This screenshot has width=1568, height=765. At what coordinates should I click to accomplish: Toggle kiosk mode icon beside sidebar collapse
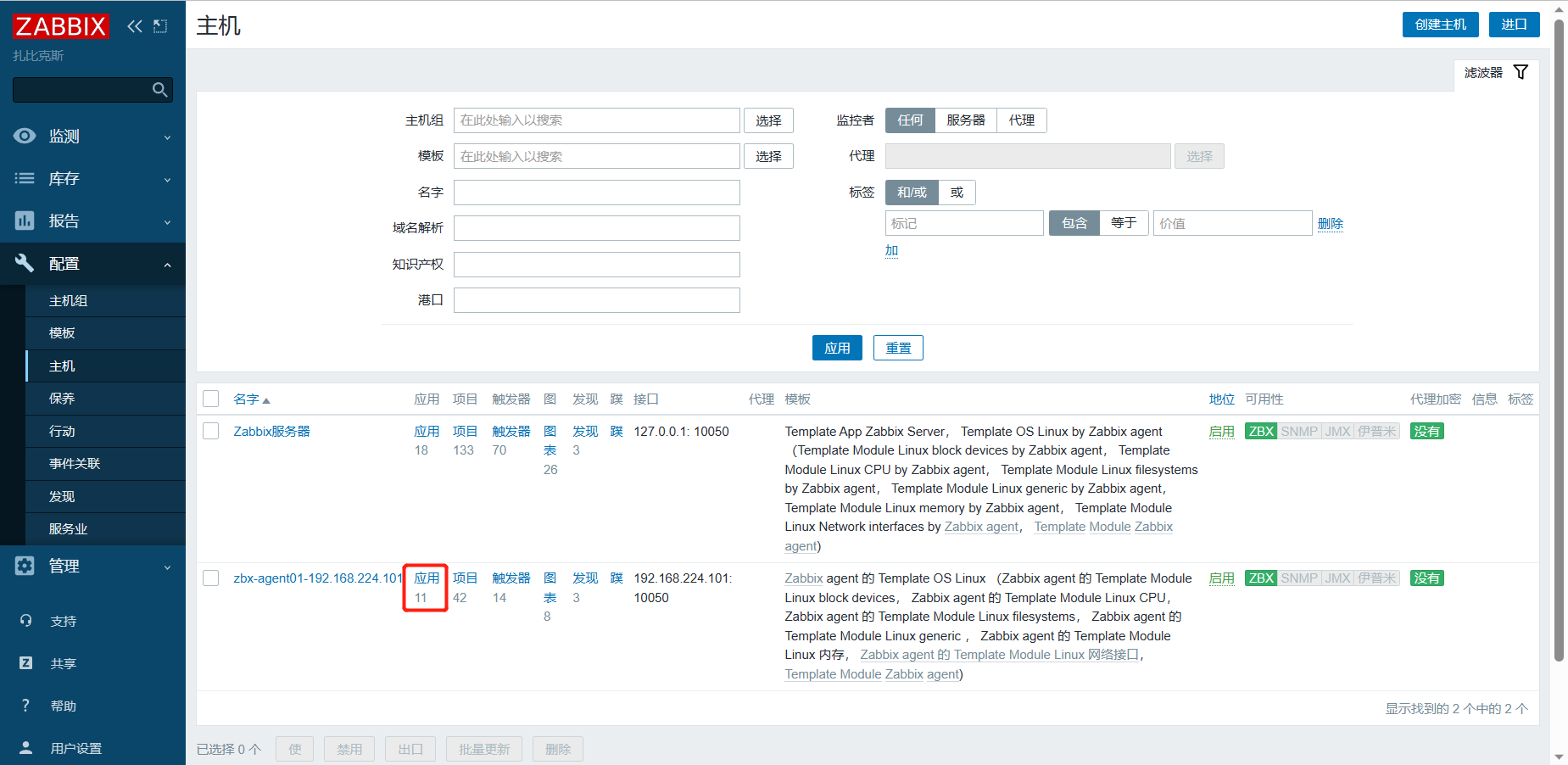(x=160, y=26)
